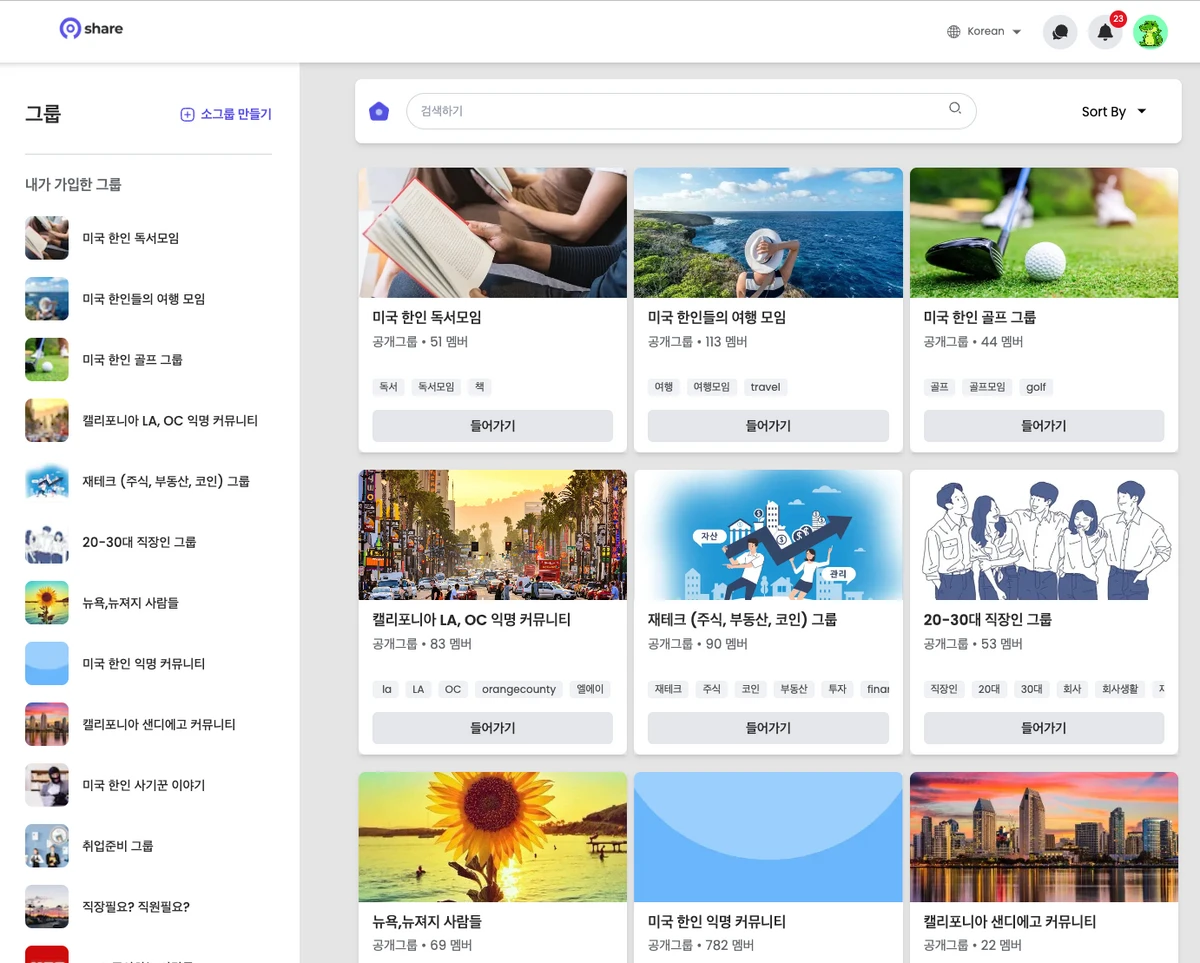1200x963 pixels.
Task: Select the 회사생활 tag
Action: 1119,689
